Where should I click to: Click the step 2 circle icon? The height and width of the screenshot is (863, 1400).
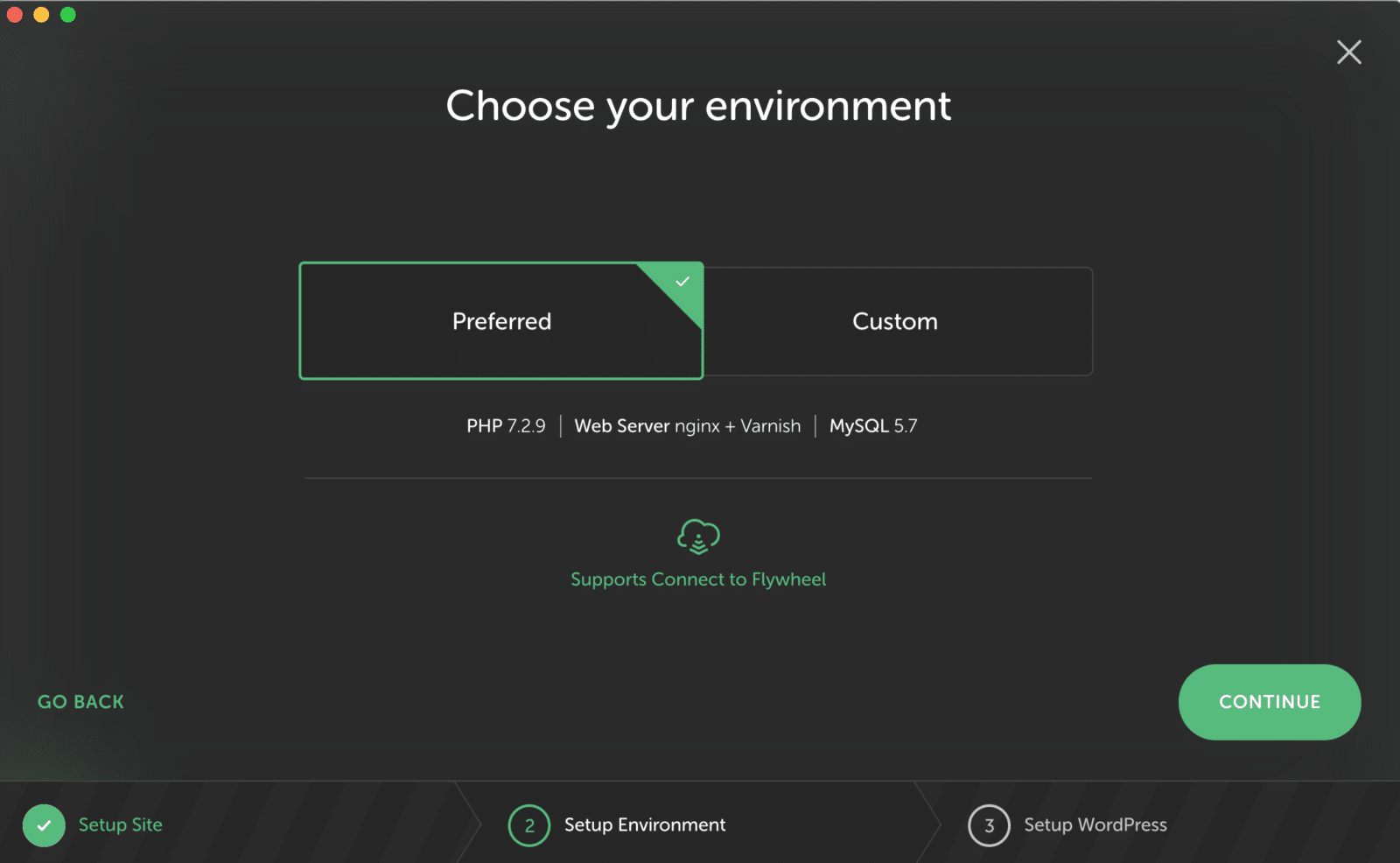529,825
